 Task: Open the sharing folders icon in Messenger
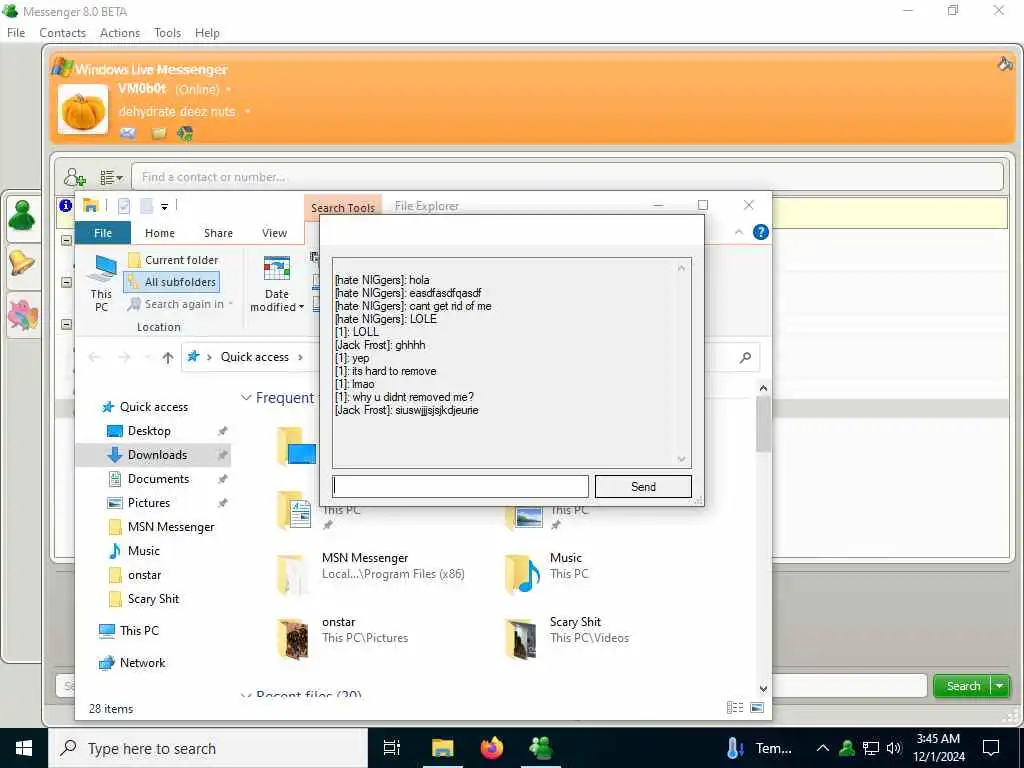(159, 133)
